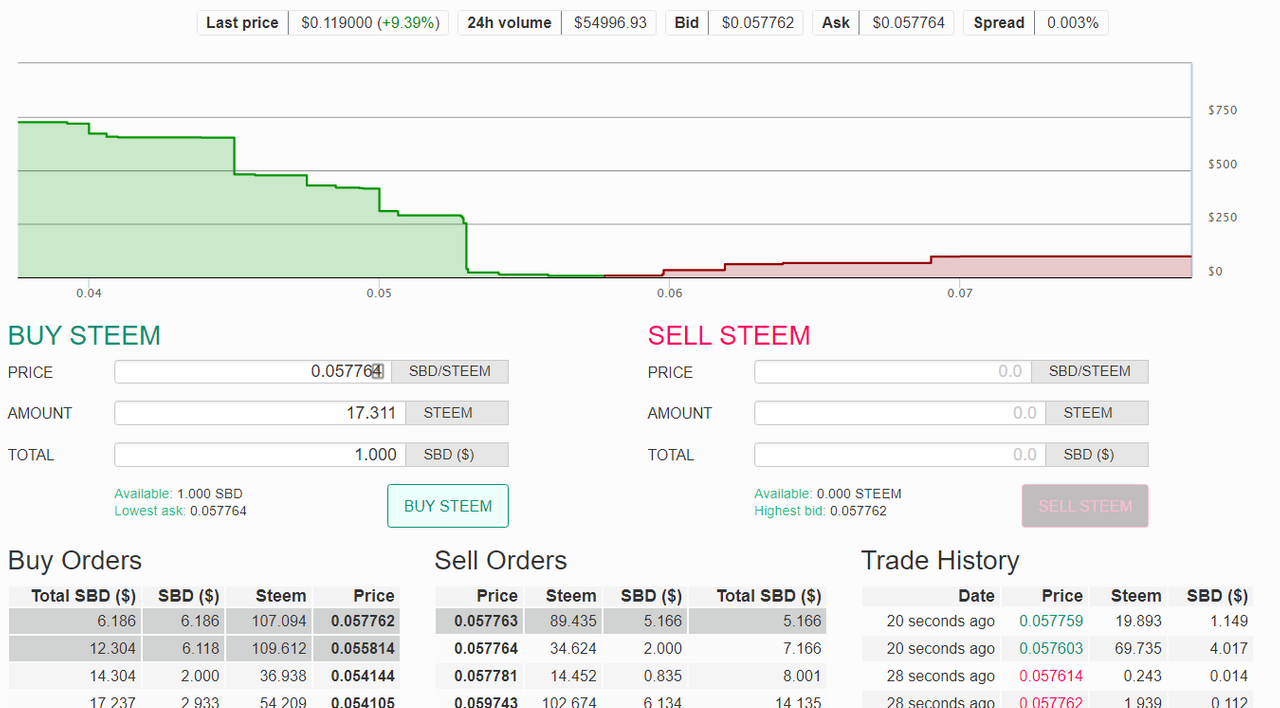Focus the Sell Steem AMOUNT input field
Screen dimensions: 1280x708
[x=900, y=413]
